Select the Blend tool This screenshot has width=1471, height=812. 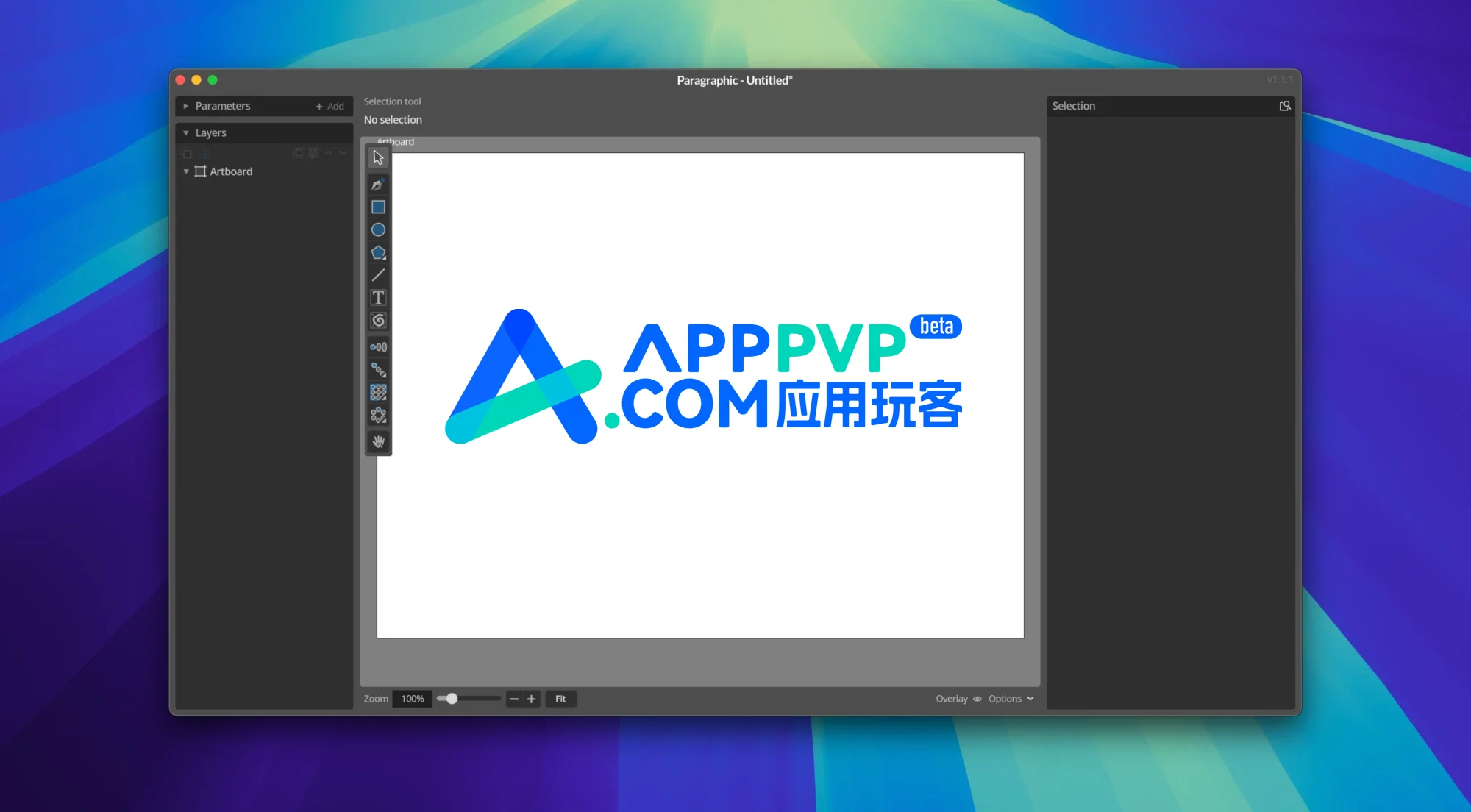(x=378, y=347)
